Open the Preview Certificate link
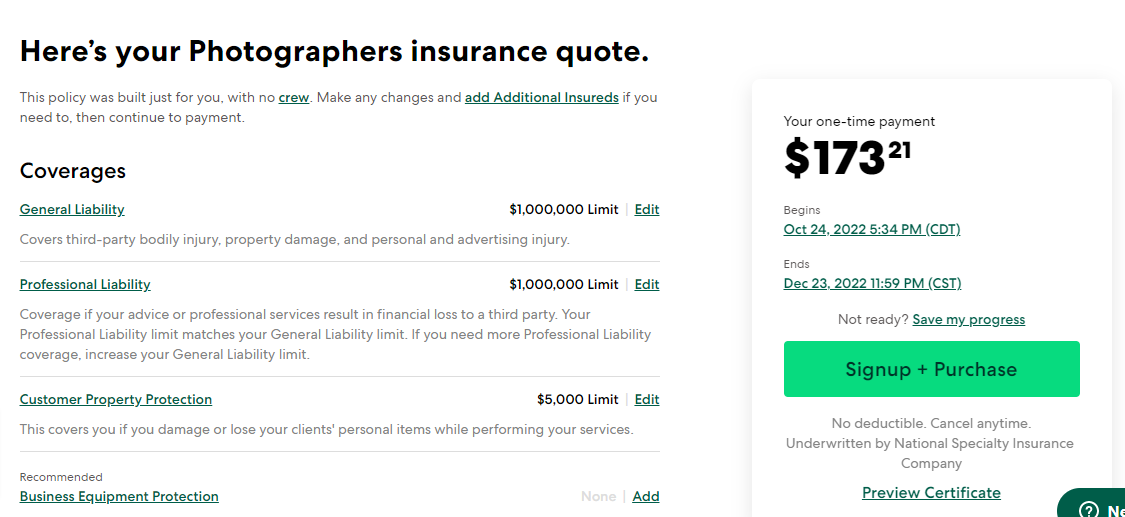Viewport: 1125px width, 517px height. (x=931, y=492)
